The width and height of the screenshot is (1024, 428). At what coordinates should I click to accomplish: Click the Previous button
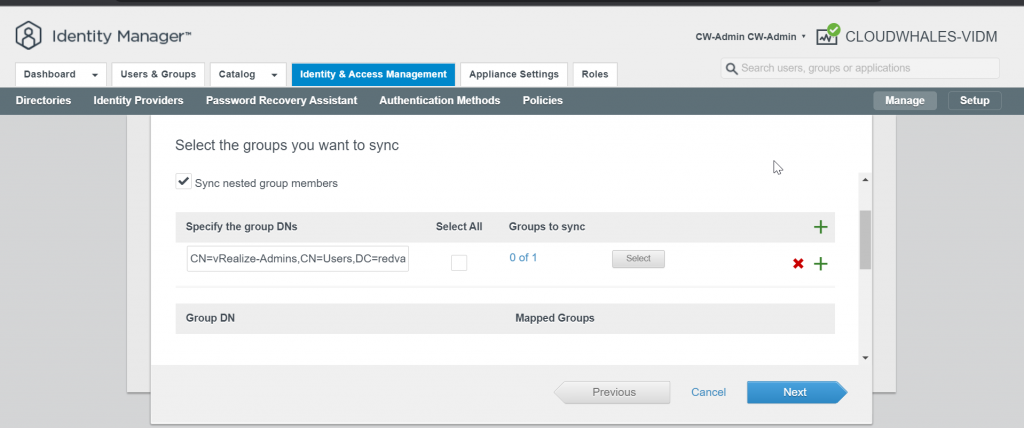tap(613, 393)
